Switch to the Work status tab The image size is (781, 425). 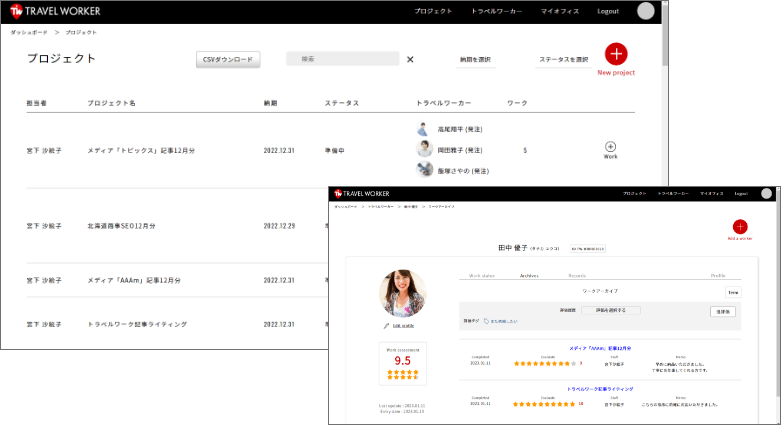[x=482, y=275]
